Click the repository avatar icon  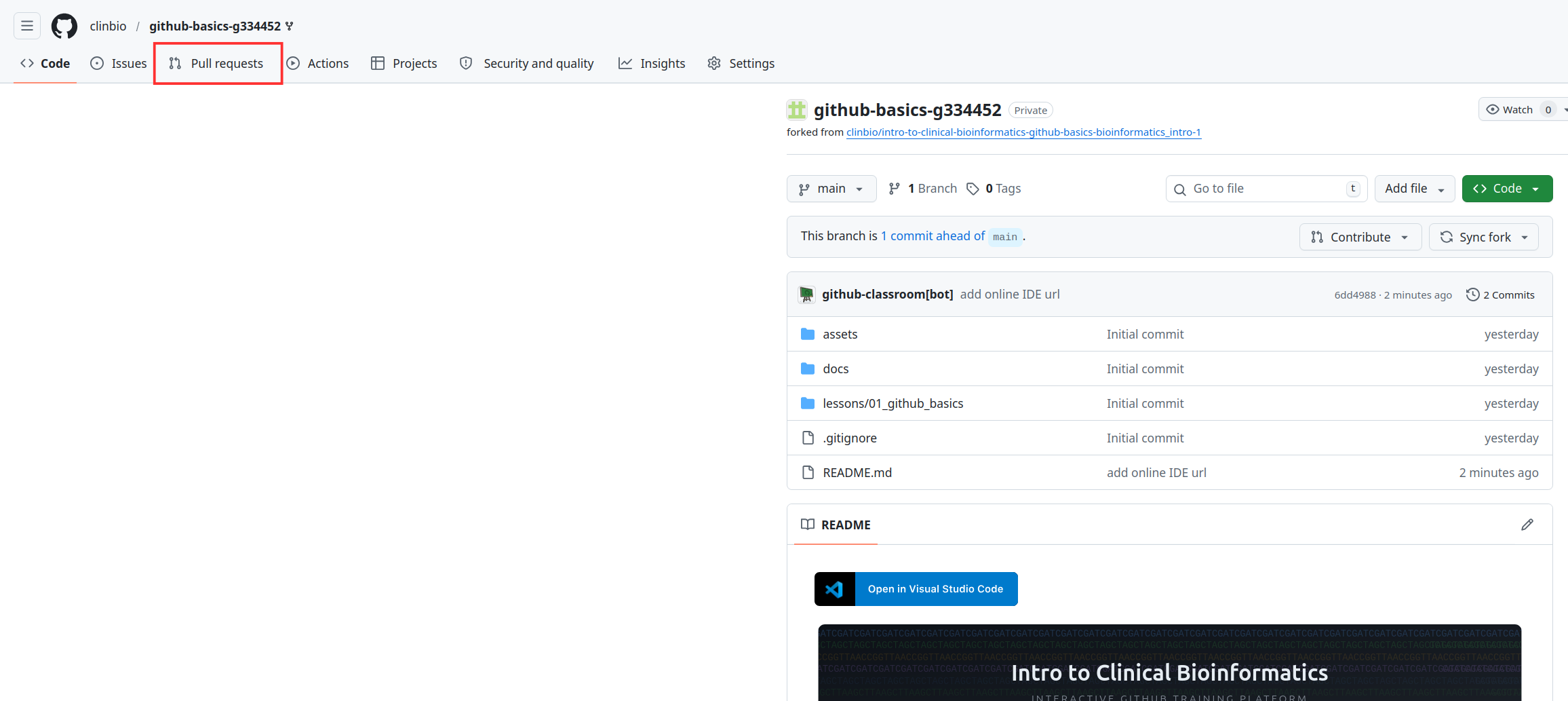coord(797,109)
